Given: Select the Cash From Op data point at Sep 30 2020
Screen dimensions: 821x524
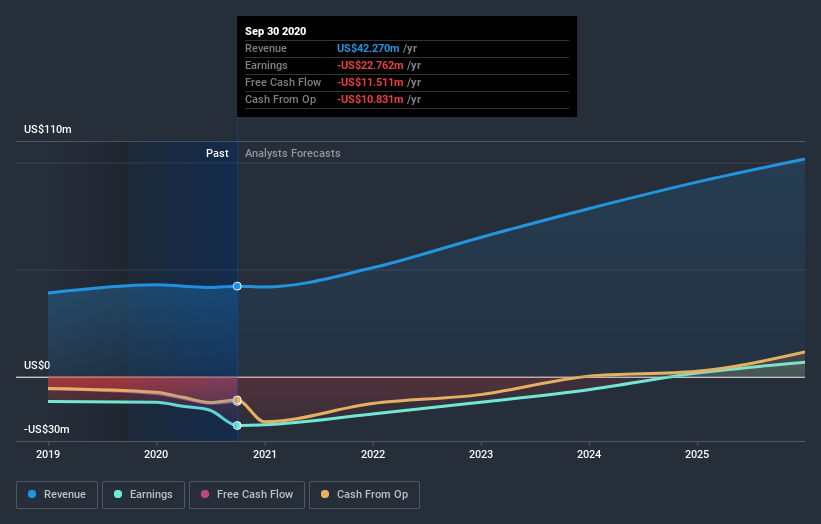Looking at the screenshot, I should [x=237, y=400].
